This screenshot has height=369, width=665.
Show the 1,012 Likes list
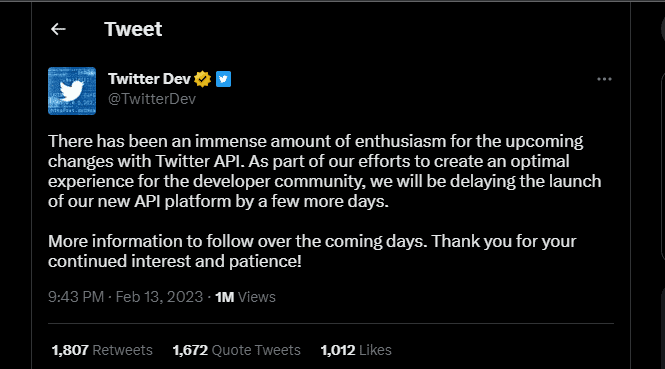coord(356,350)
